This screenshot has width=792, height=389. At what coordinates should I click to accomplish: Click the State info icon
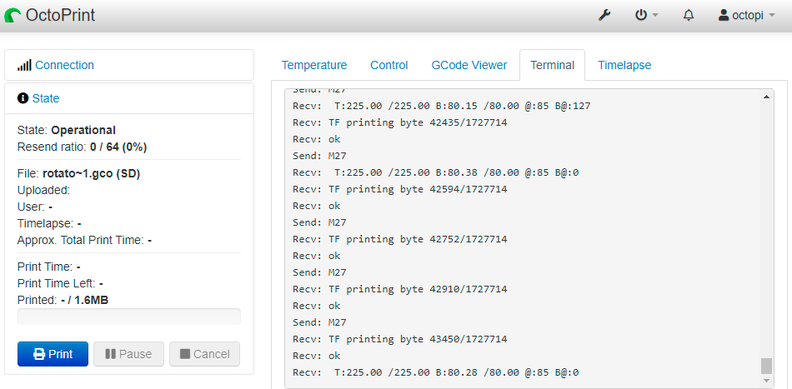click(x=23, y=98)
